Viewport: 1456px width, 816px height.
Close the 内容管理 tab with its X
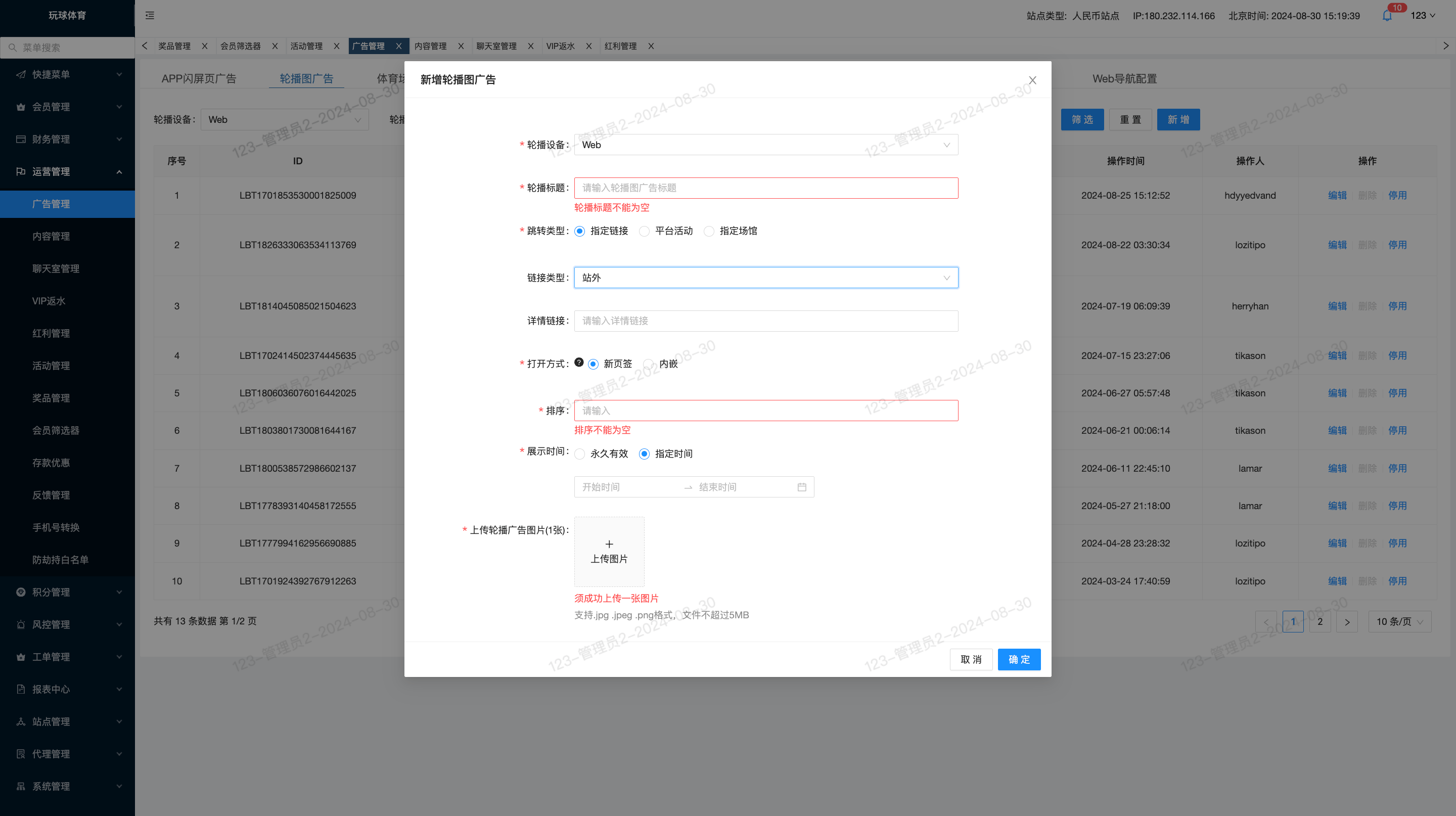point(461,47)
